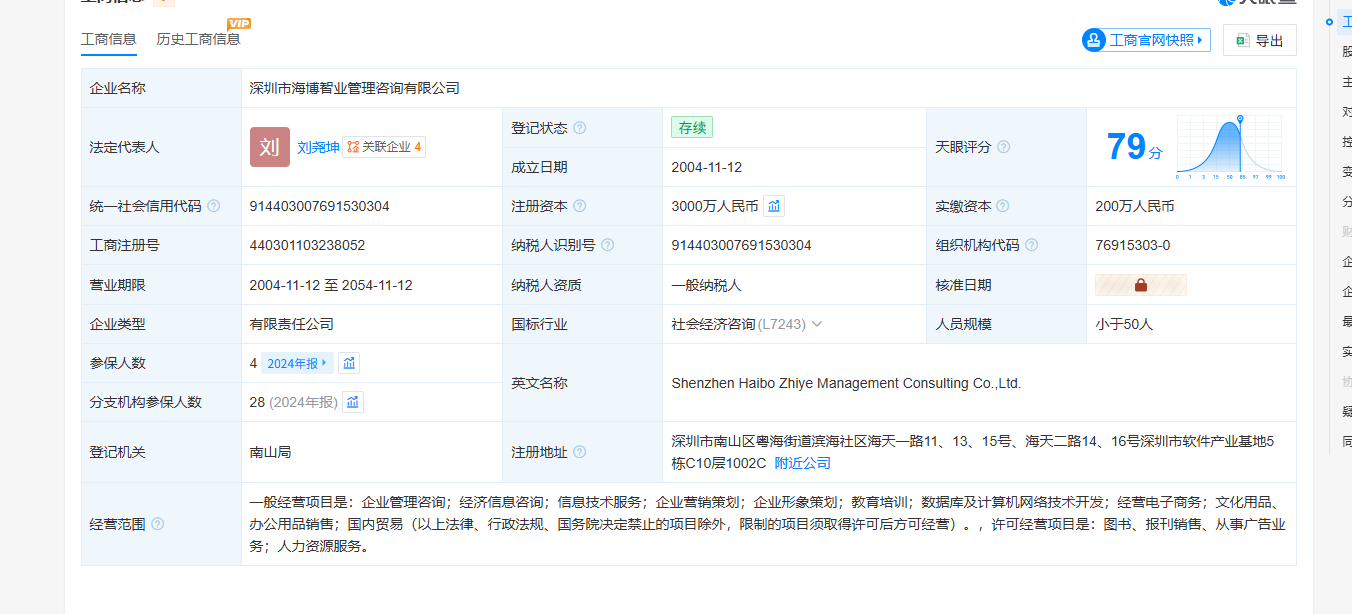Click the VIP badge above 历史工商信息

[239, 23]
